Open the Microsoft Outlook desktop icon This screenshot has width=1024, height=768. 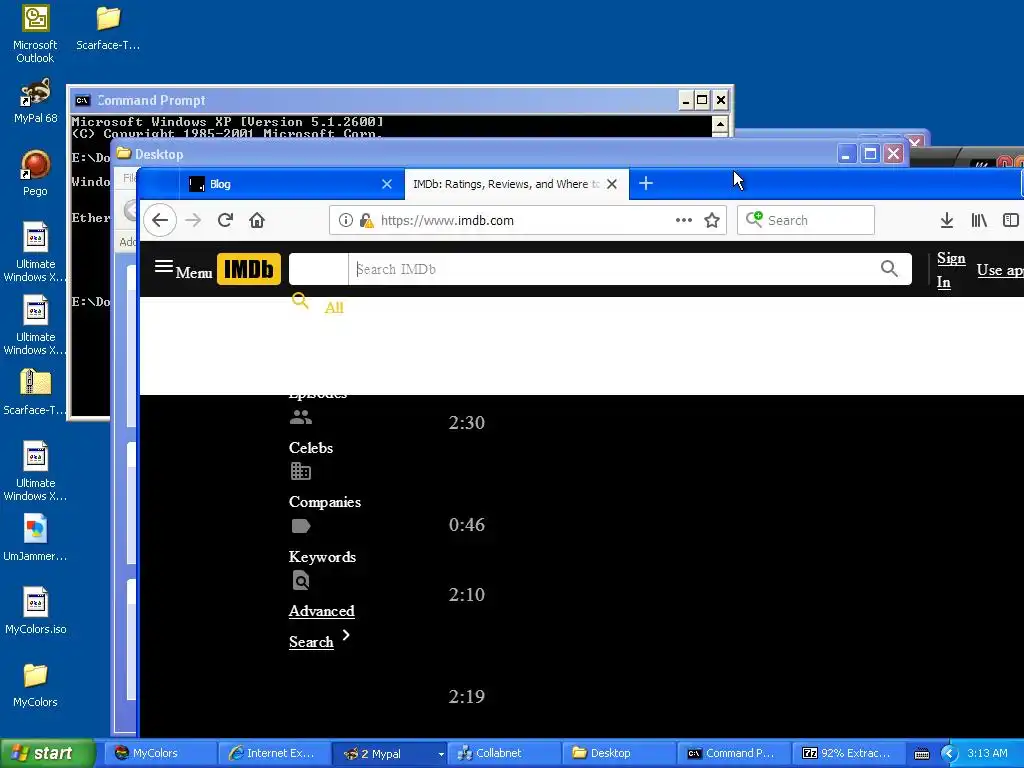click(35, 34)
